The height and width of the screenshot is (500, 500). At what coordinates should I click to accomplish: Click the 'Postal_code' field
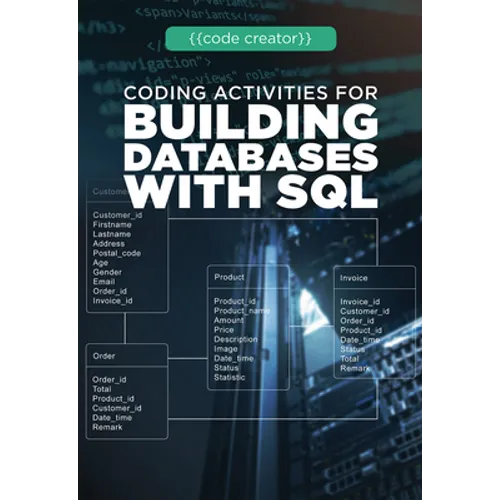[117, 253]
